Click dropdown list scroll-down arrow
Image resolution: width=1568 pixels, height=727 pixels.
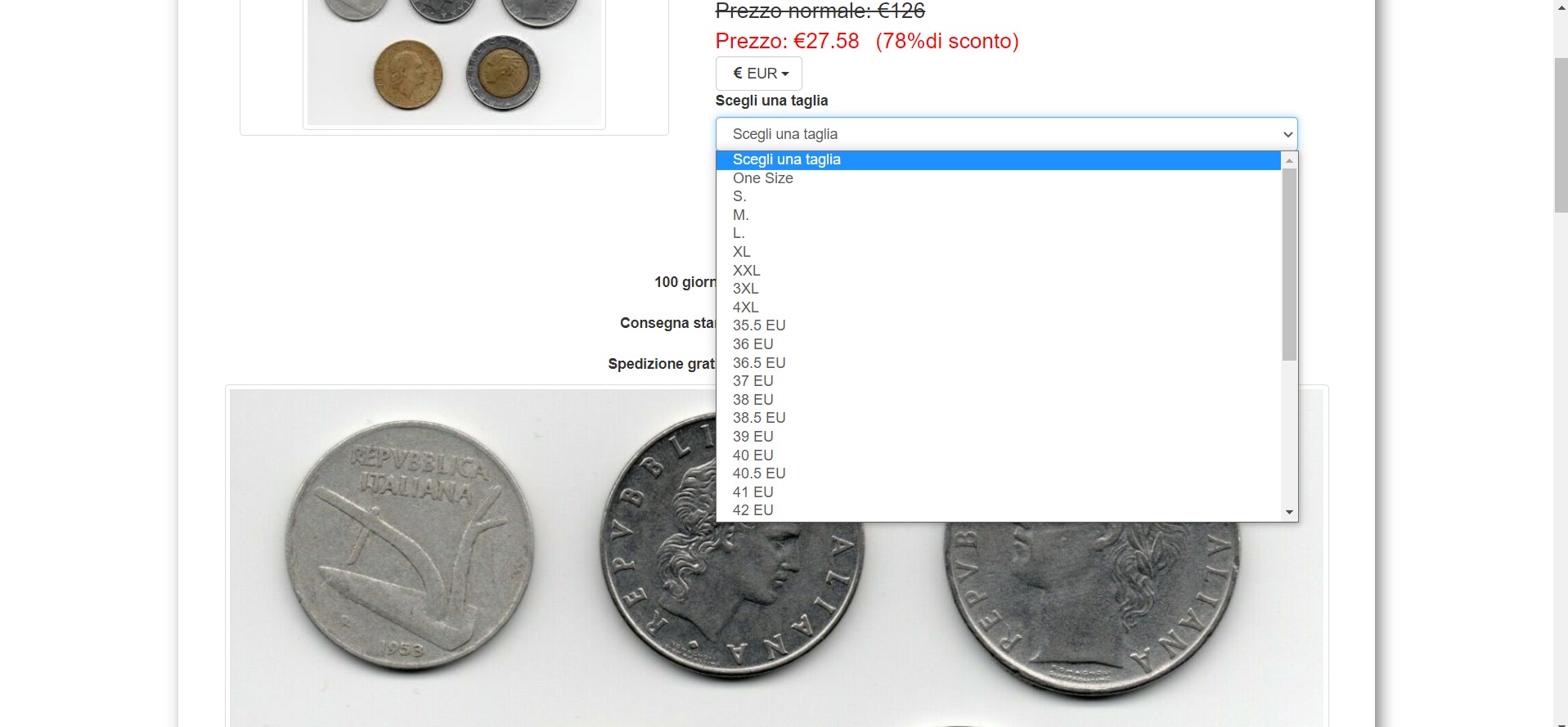click(1289, 513)
